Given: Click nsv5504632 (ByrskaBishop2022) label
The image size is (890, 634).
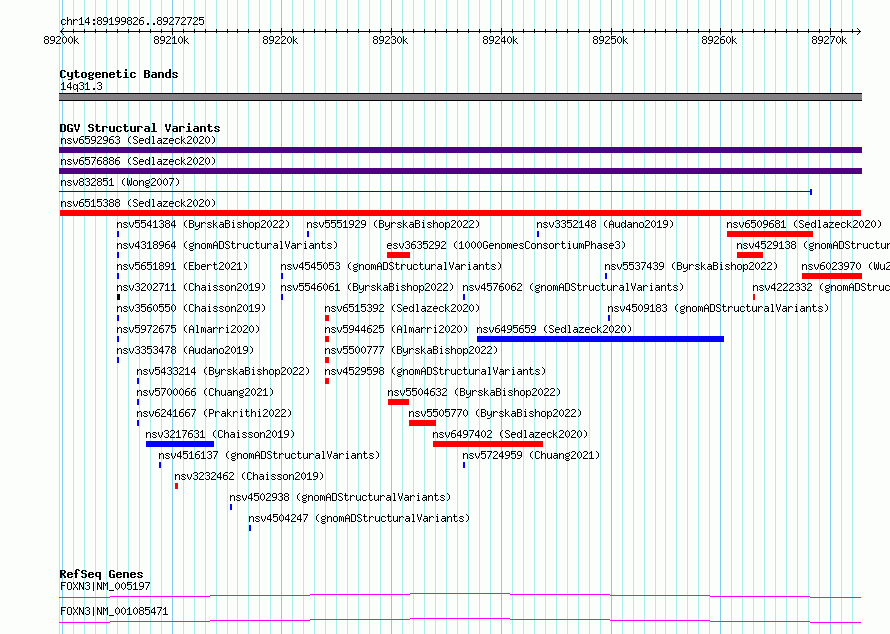Looking at the screenshot, I should click(x=474, y=392).
